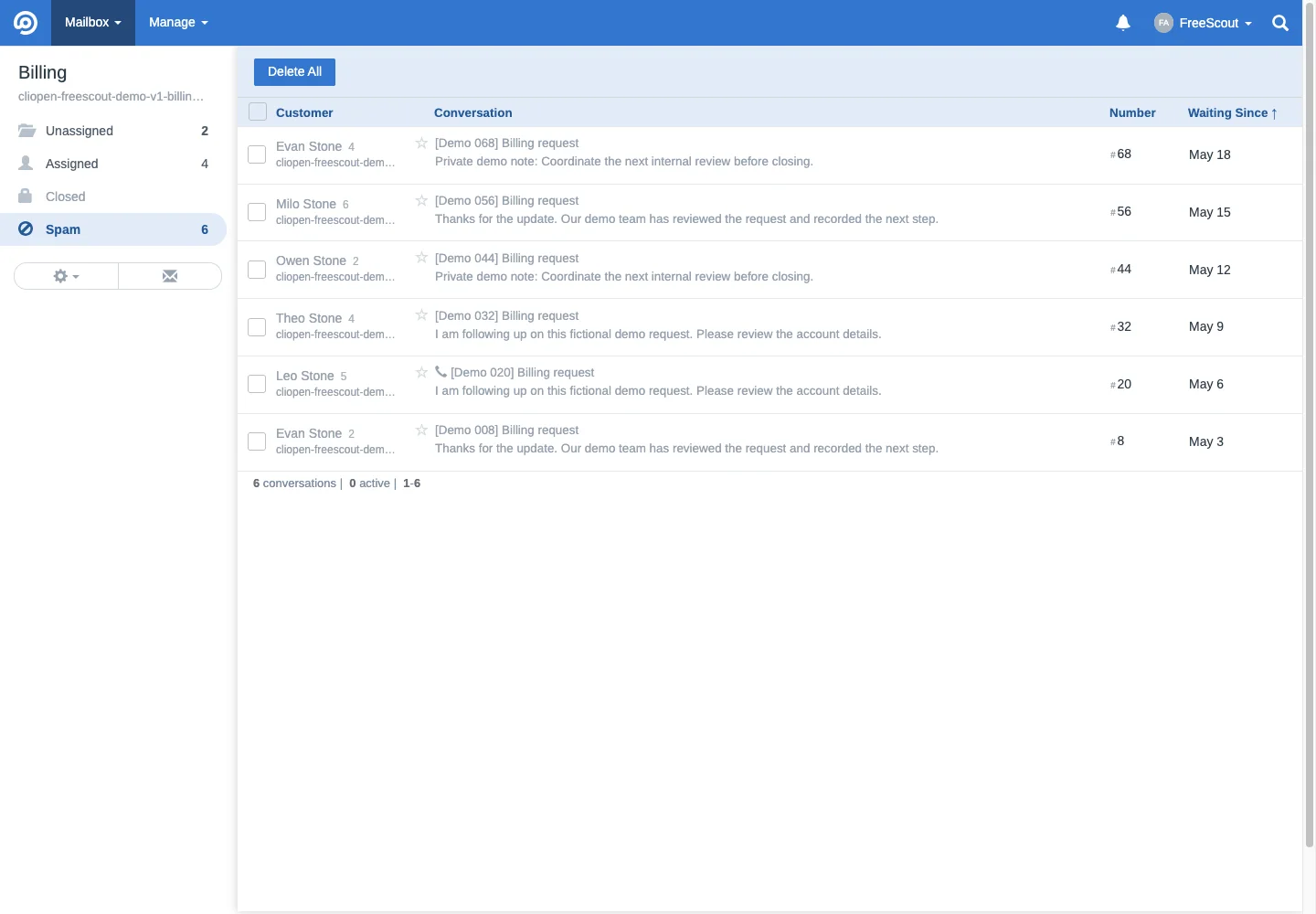Click the Assigned person icon
Viewport: 1316px width, 914px height.
coord(26,163)
